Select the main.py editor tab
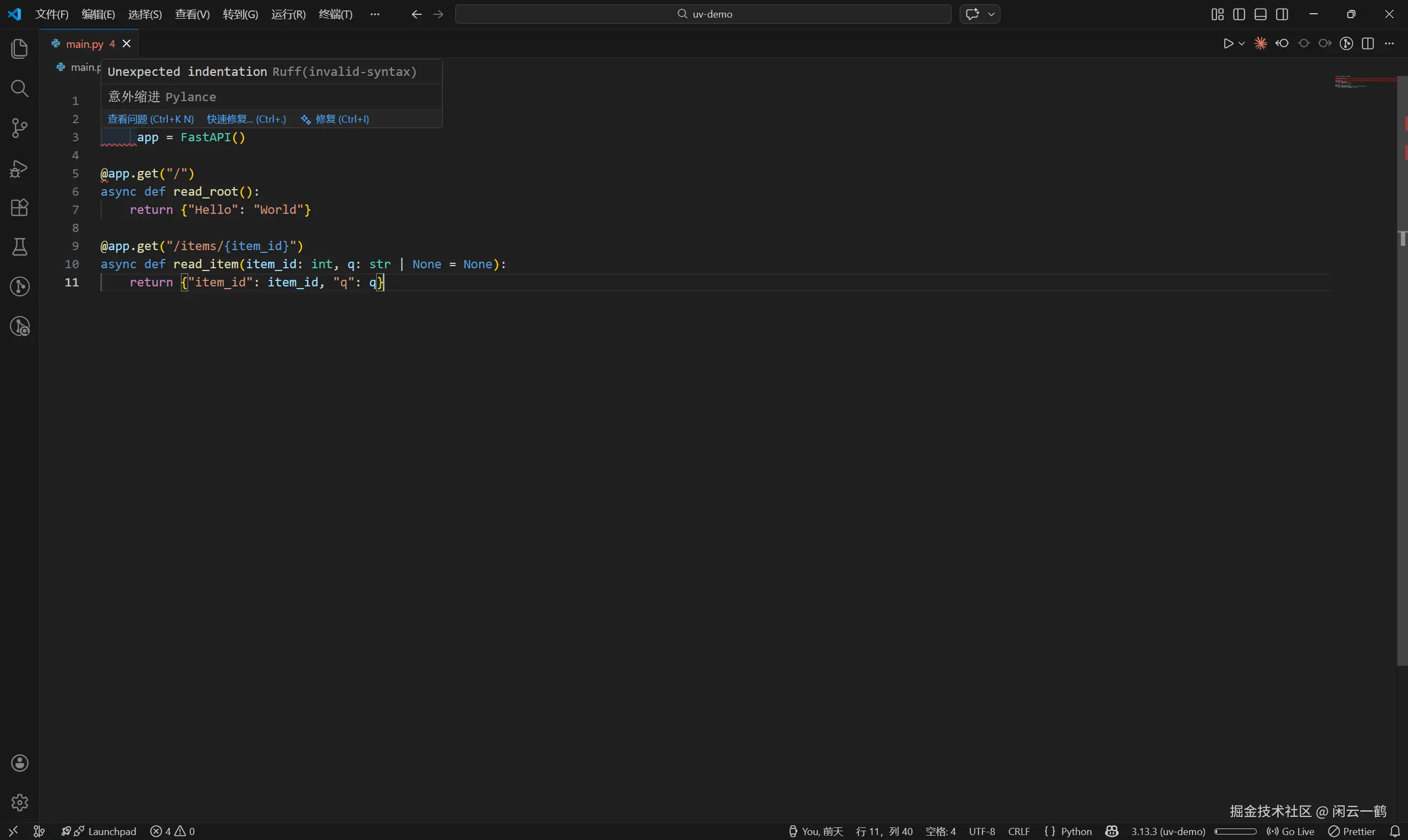The width and height of the screenshot is (1408, 840). pyautogui.click(x=84, y=43)
